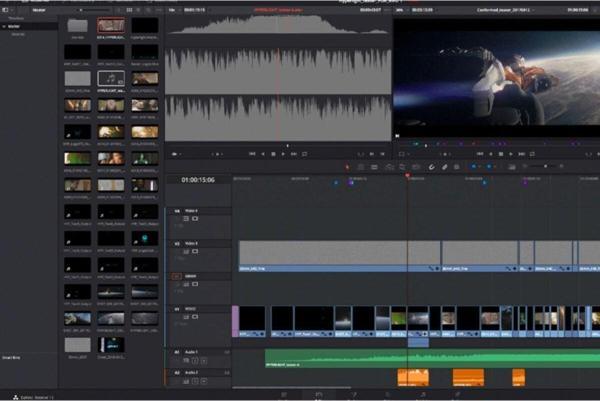Image resolution: width=600 pixels, height=401 pixels.
Task: Click the Video 3 track name
Action: point(191,243)
